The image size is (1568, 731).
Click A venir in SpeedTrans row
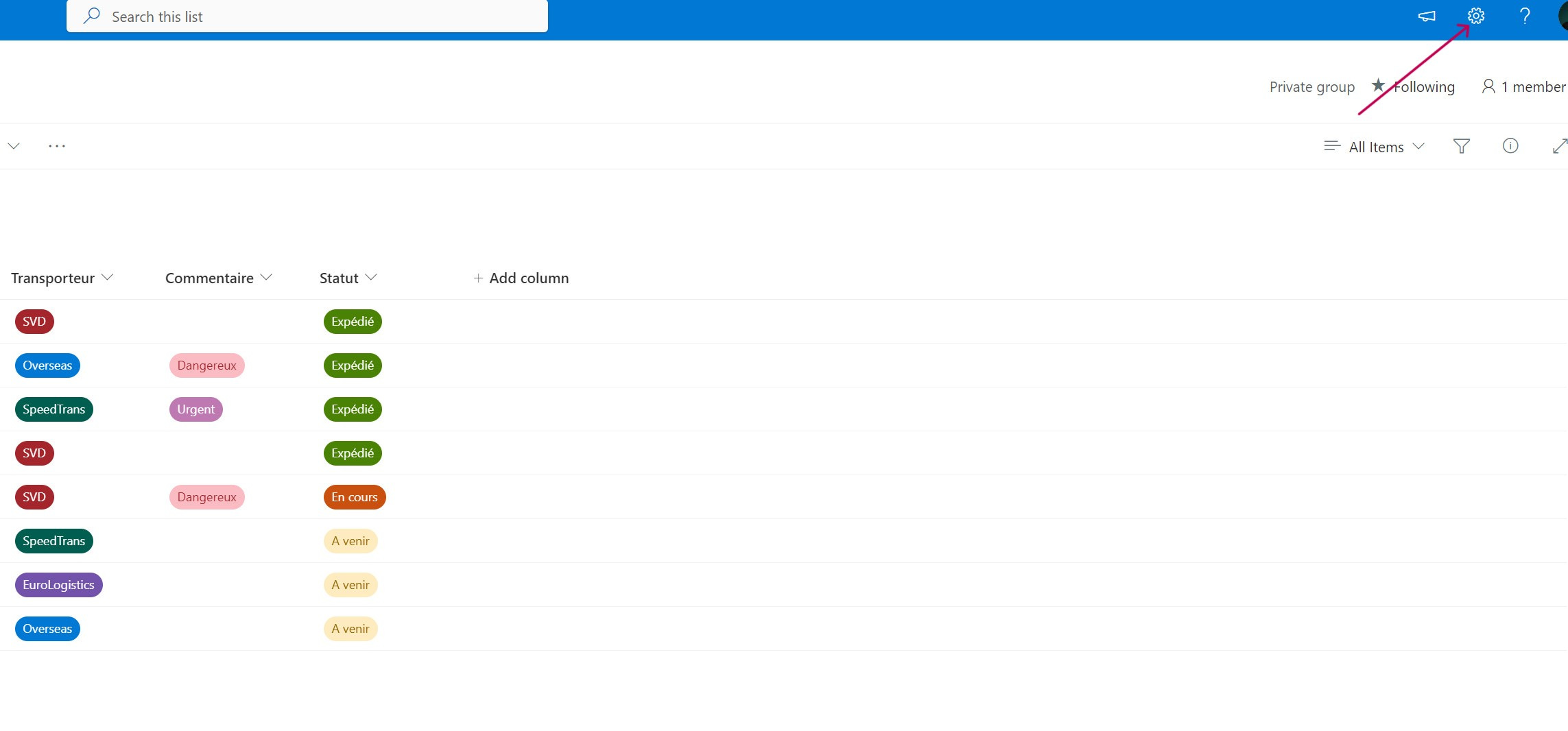[x=351, y=541]
